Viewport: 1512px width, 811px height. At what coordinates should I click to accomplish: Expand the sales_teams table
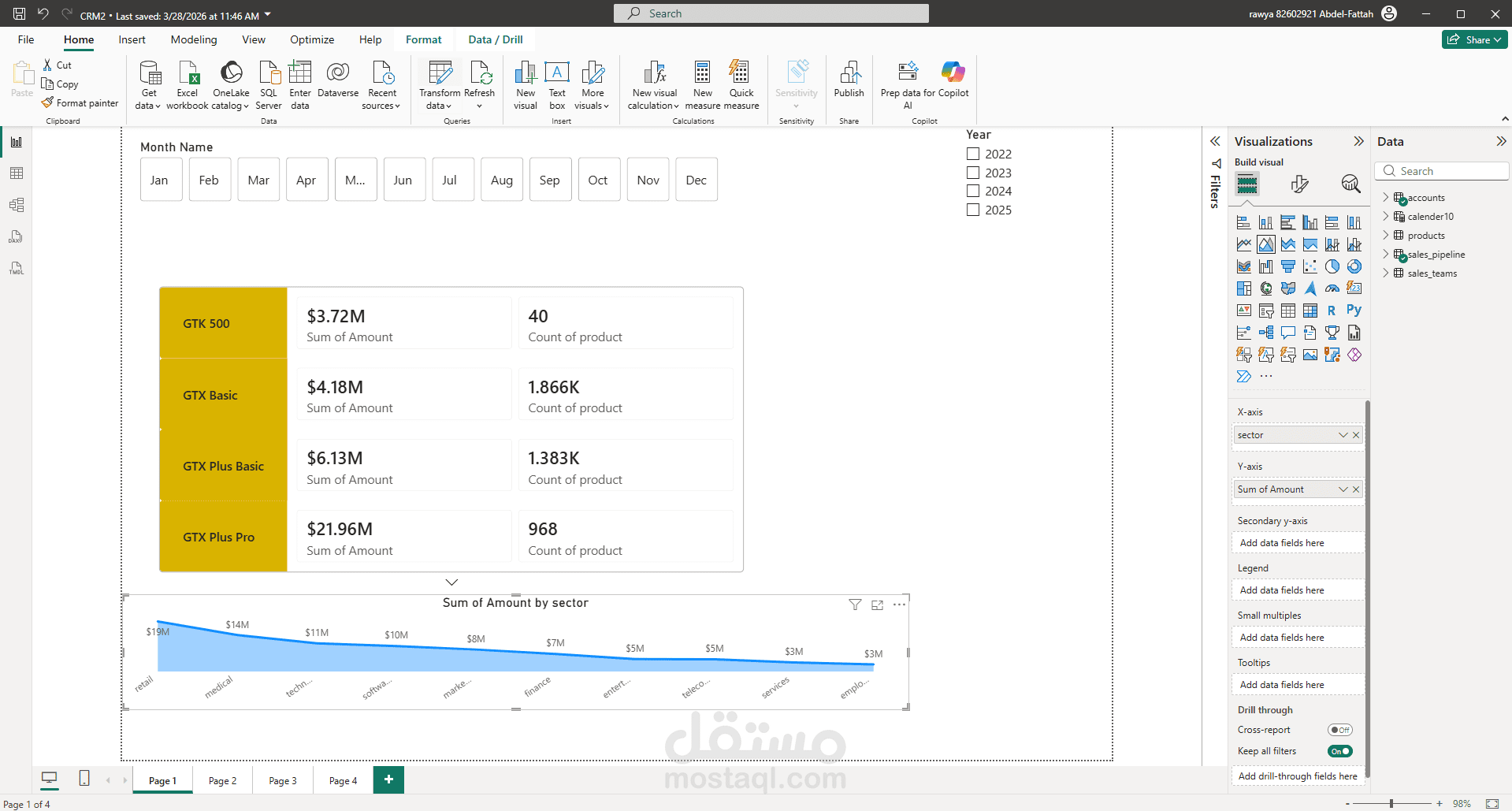click(x=1386, y=273)
